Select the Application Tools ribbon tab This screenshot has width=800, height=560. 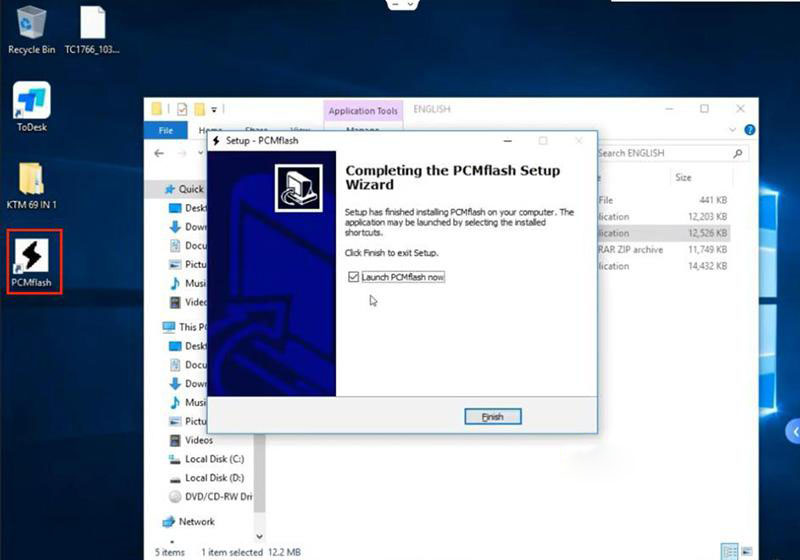(x=363, y=111)
